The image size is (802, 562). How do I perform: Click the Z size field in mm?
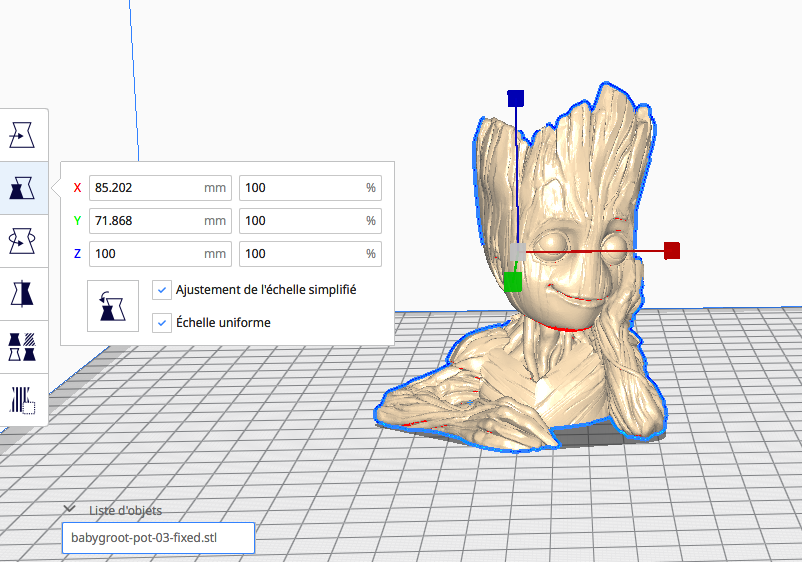[x=160, y=254]
